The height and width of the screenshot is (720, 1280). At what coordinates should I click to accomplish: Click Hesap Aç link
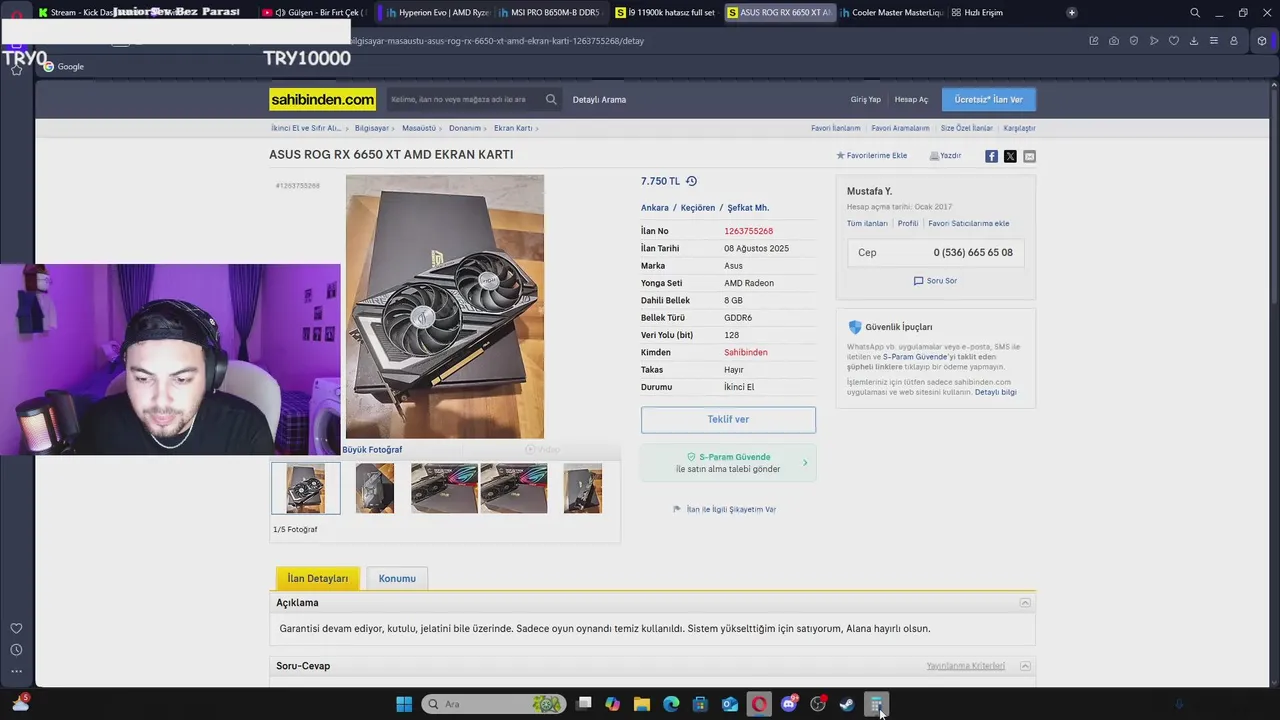point(911,100)
